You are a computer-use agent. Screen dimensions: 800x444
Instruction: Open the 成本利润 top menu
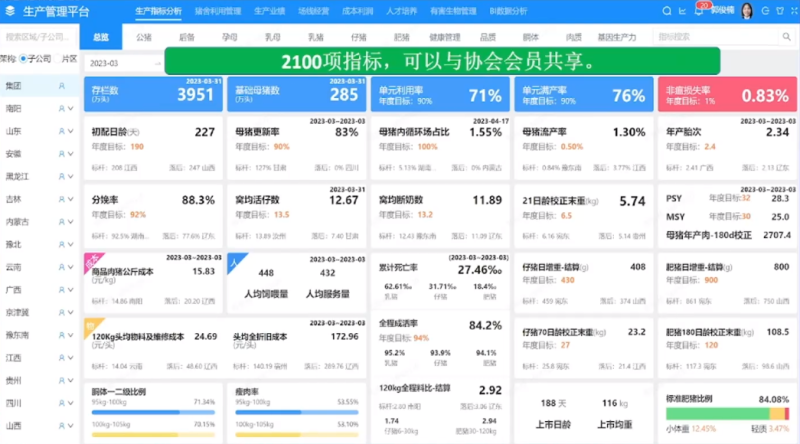click(x=357, y=11)
